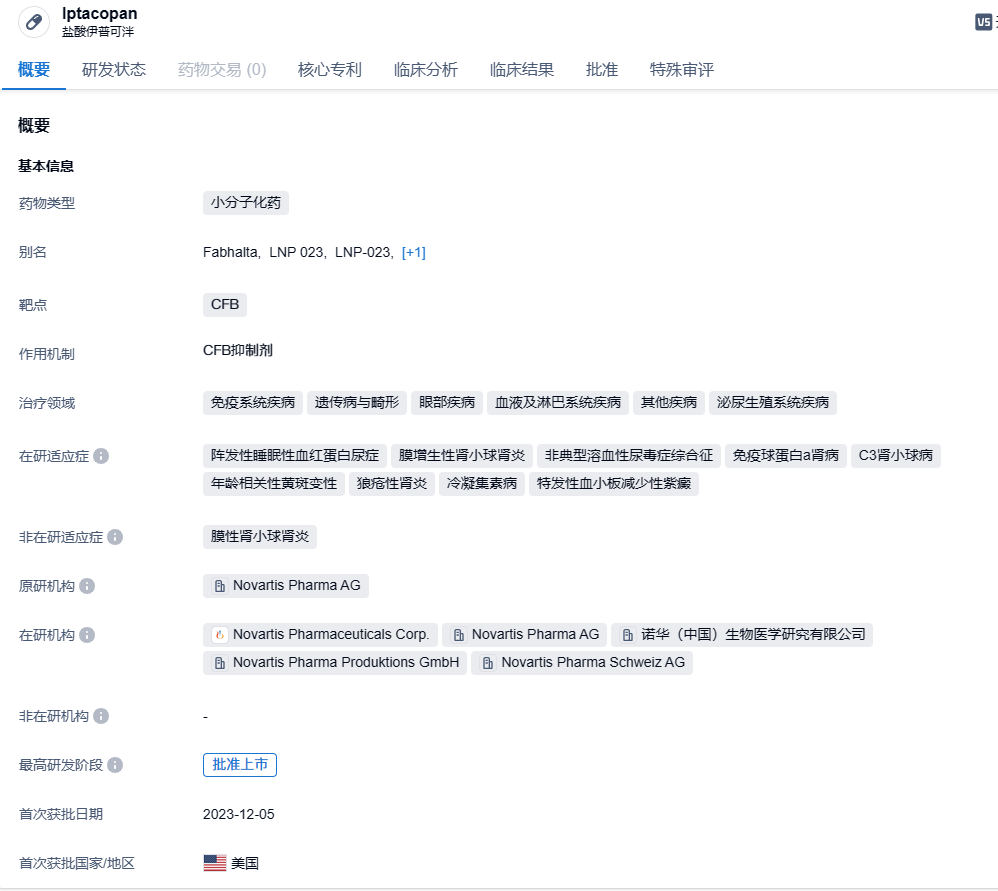The image size is (998, 891).
Task: Click the VS compare icon at top right
Action: 984,22
